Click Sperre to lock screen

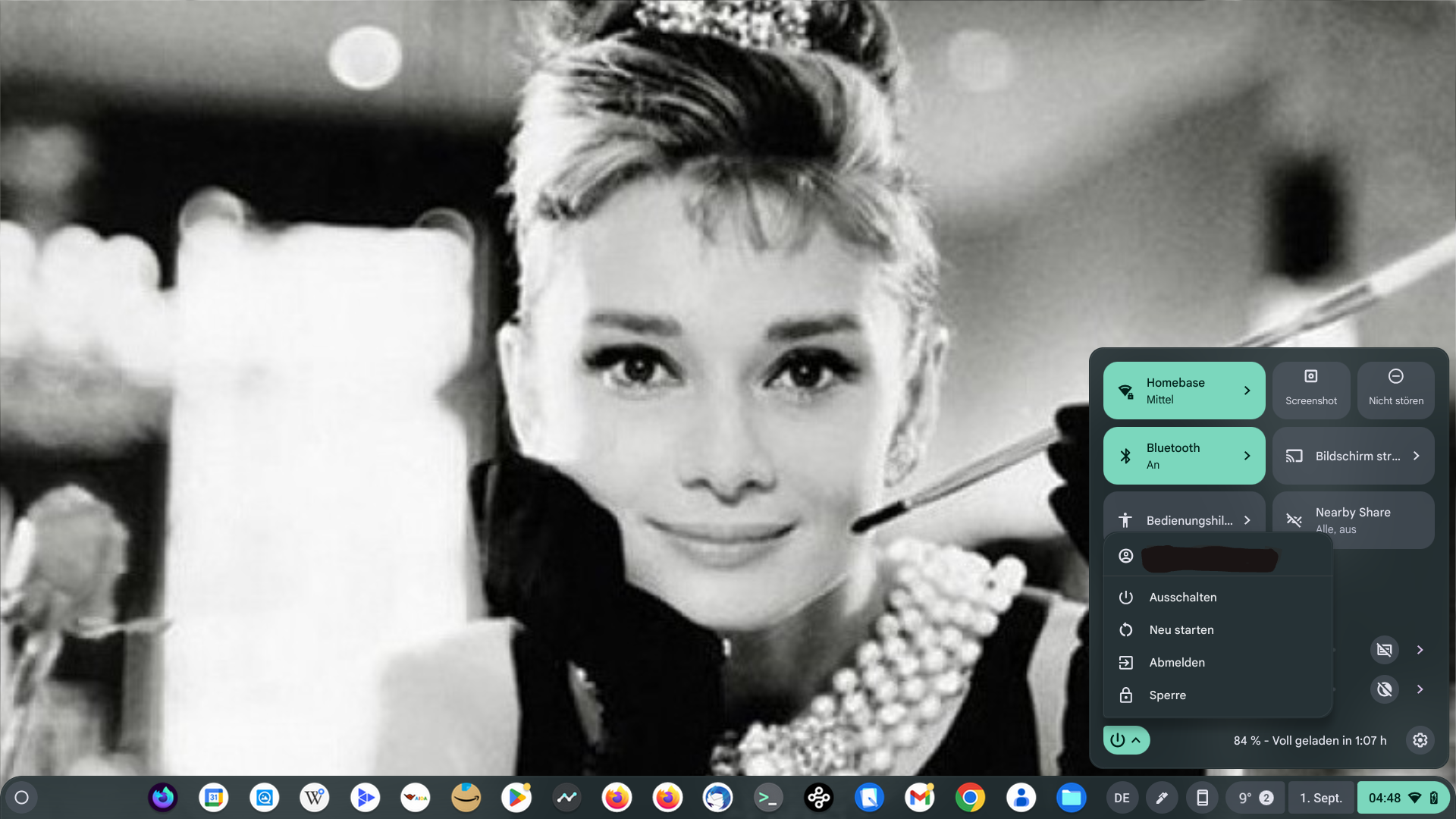pos(1167,695)
